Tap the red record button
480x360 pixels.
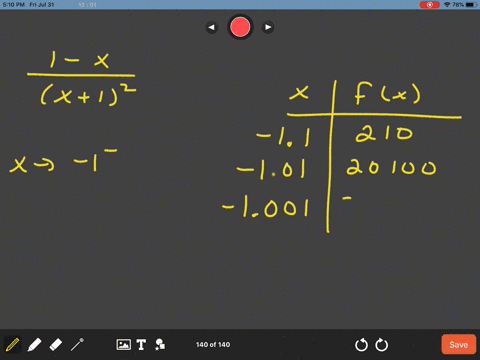pos(240,27)
